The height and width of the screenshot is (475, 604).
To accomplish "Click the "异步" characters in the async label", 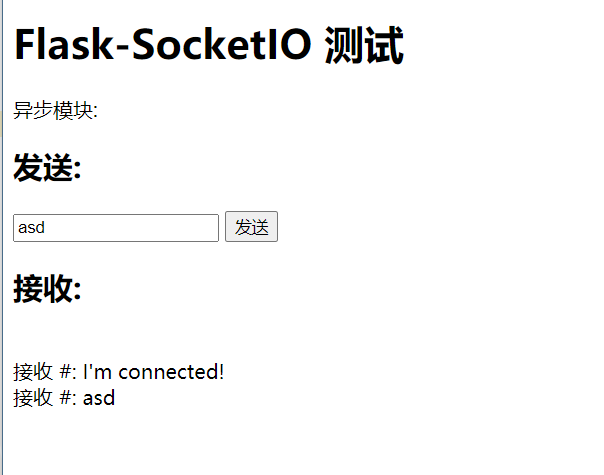I will click(x=33, y=111).
